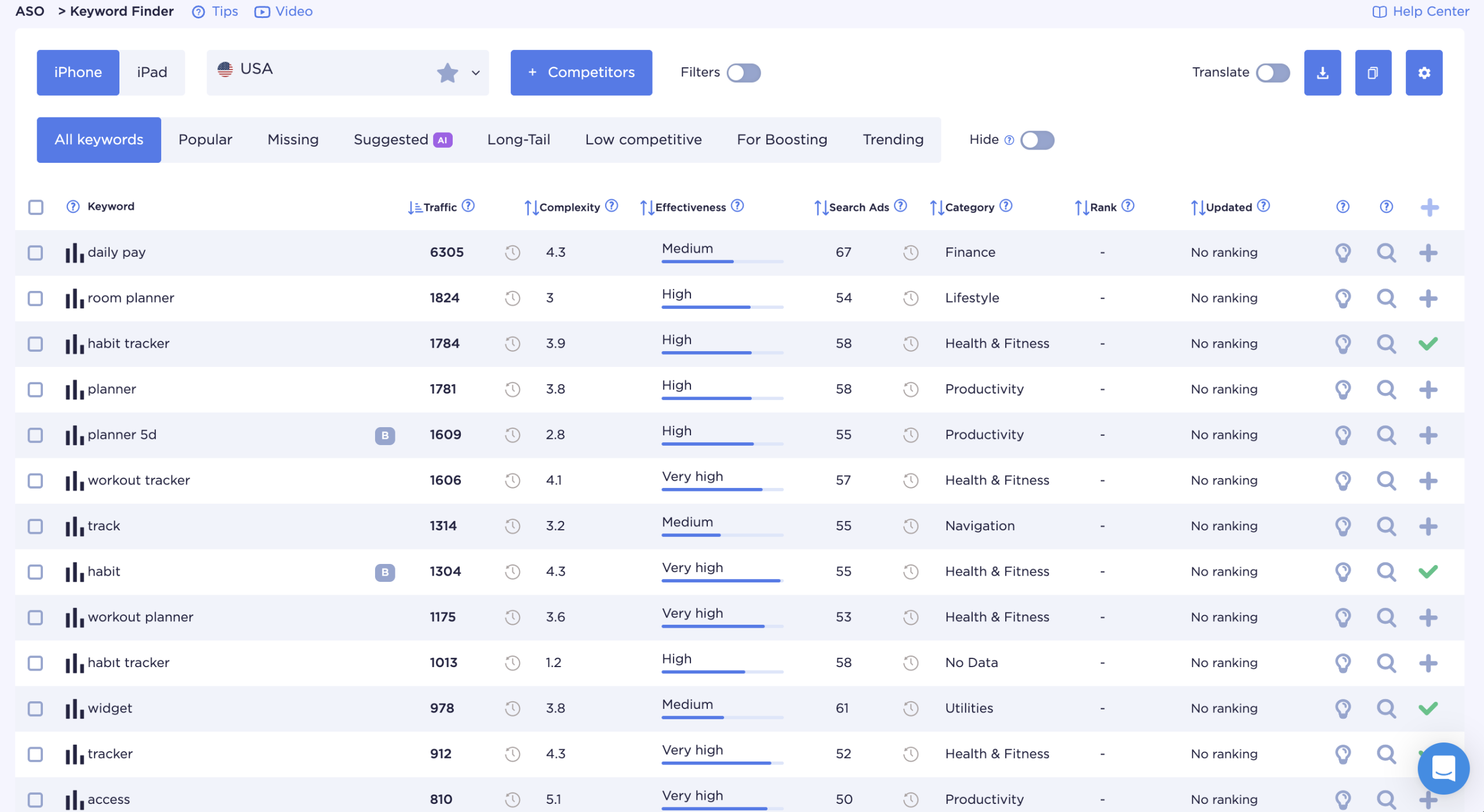
Task: Expand the USA country dropdown chevron
Action: [x=475, y=73]
